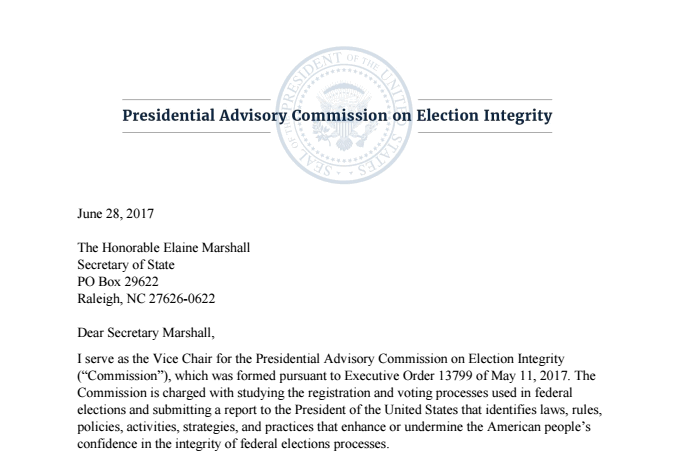Click the 'Secretary of State' address line
Image resolution: width=679 pixels, height=460 pixels.
[x=126, y=264]
